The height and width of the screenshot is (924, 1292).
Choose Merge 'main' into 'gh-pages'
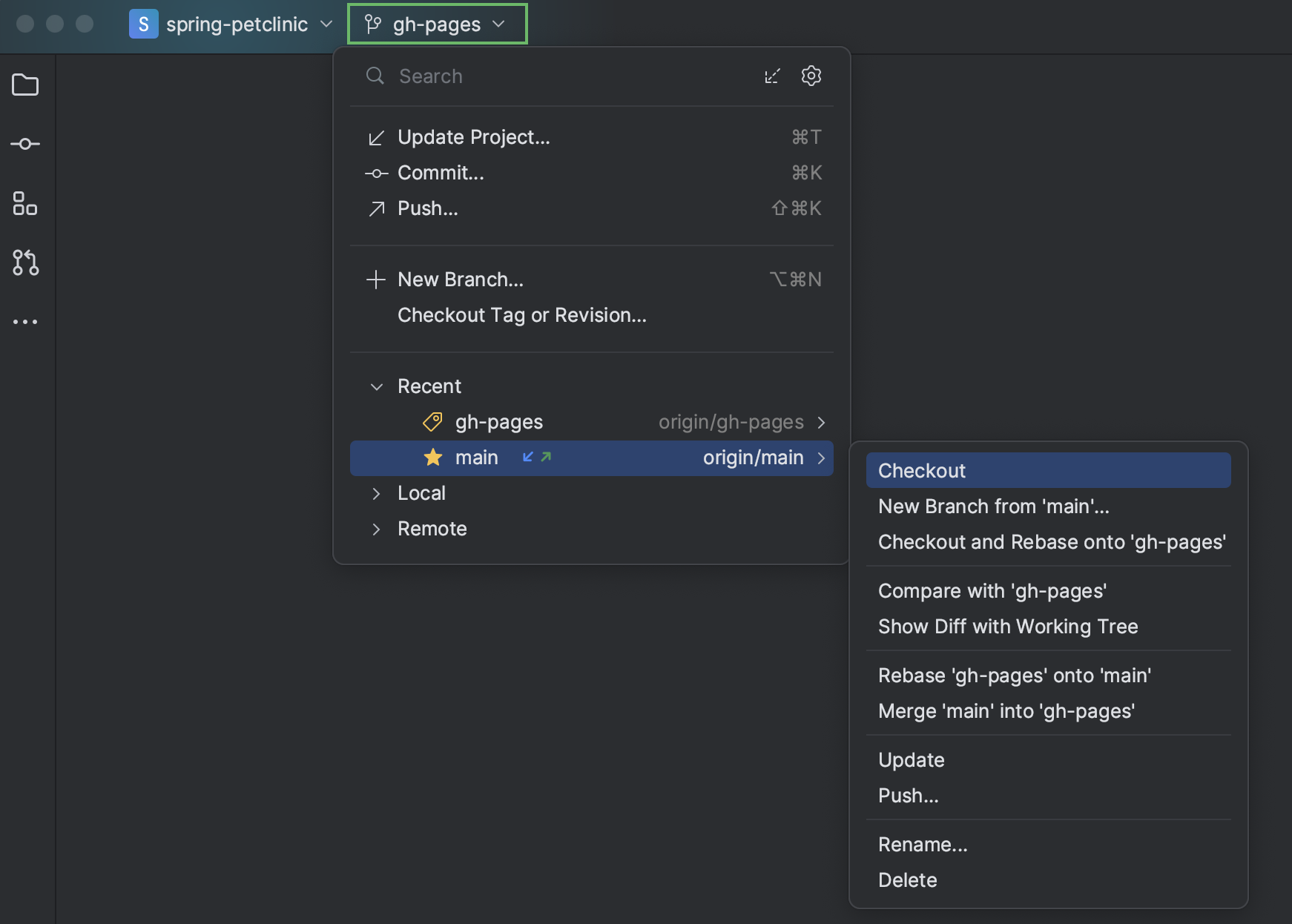(1006, 711)
